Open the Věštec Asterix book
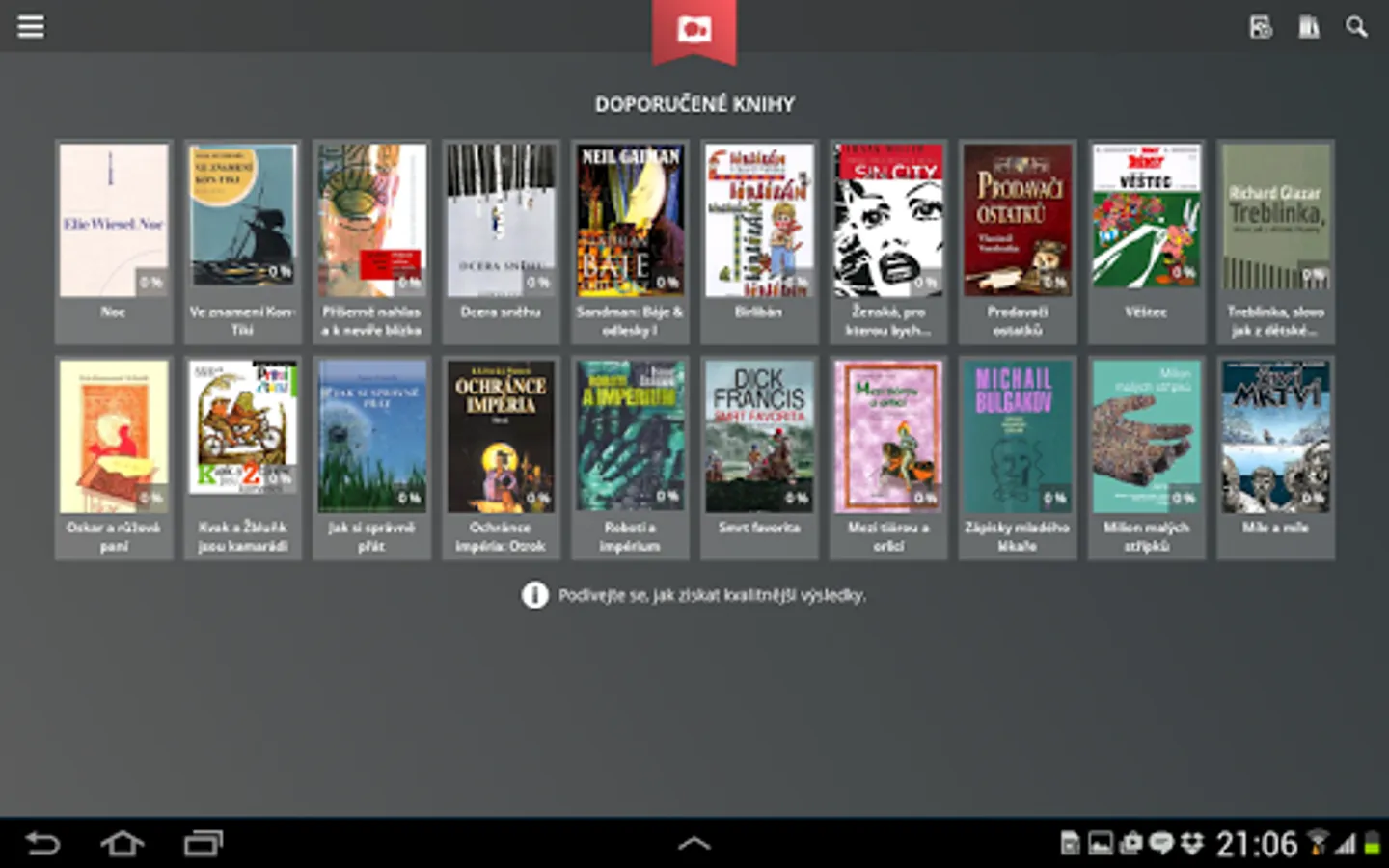1389x868 pixels. pyautogui.click(x=1147, y=241)
